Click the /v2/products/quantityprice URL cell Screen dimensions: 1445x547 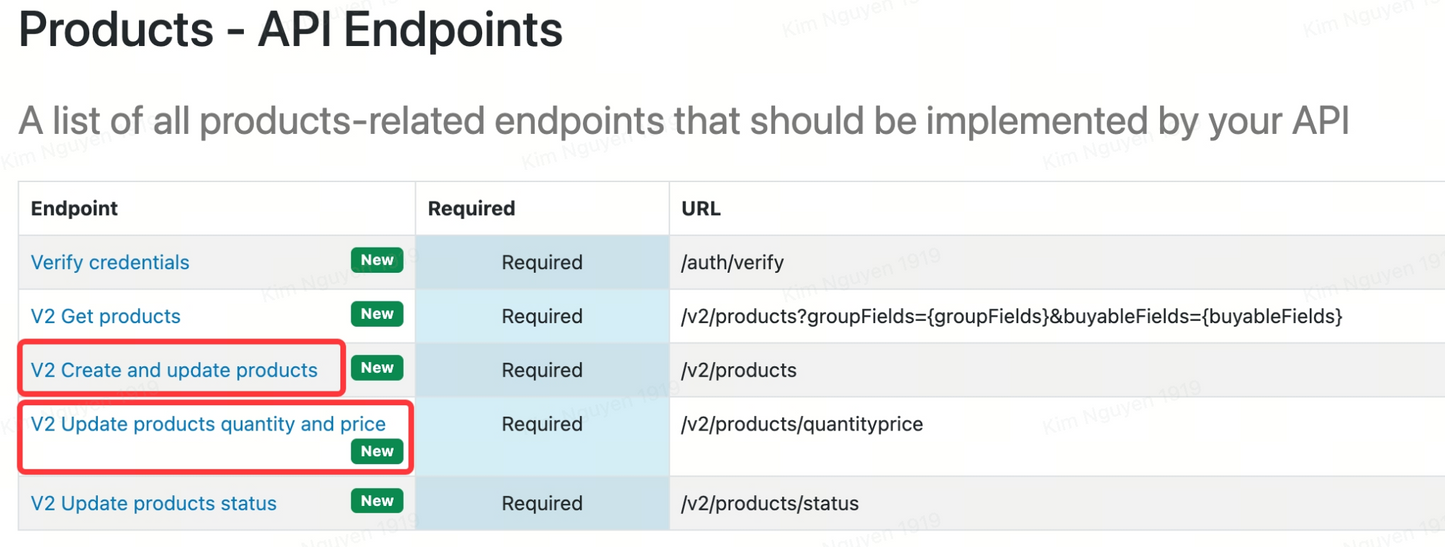pyautogui.click(x=802, y=425)
